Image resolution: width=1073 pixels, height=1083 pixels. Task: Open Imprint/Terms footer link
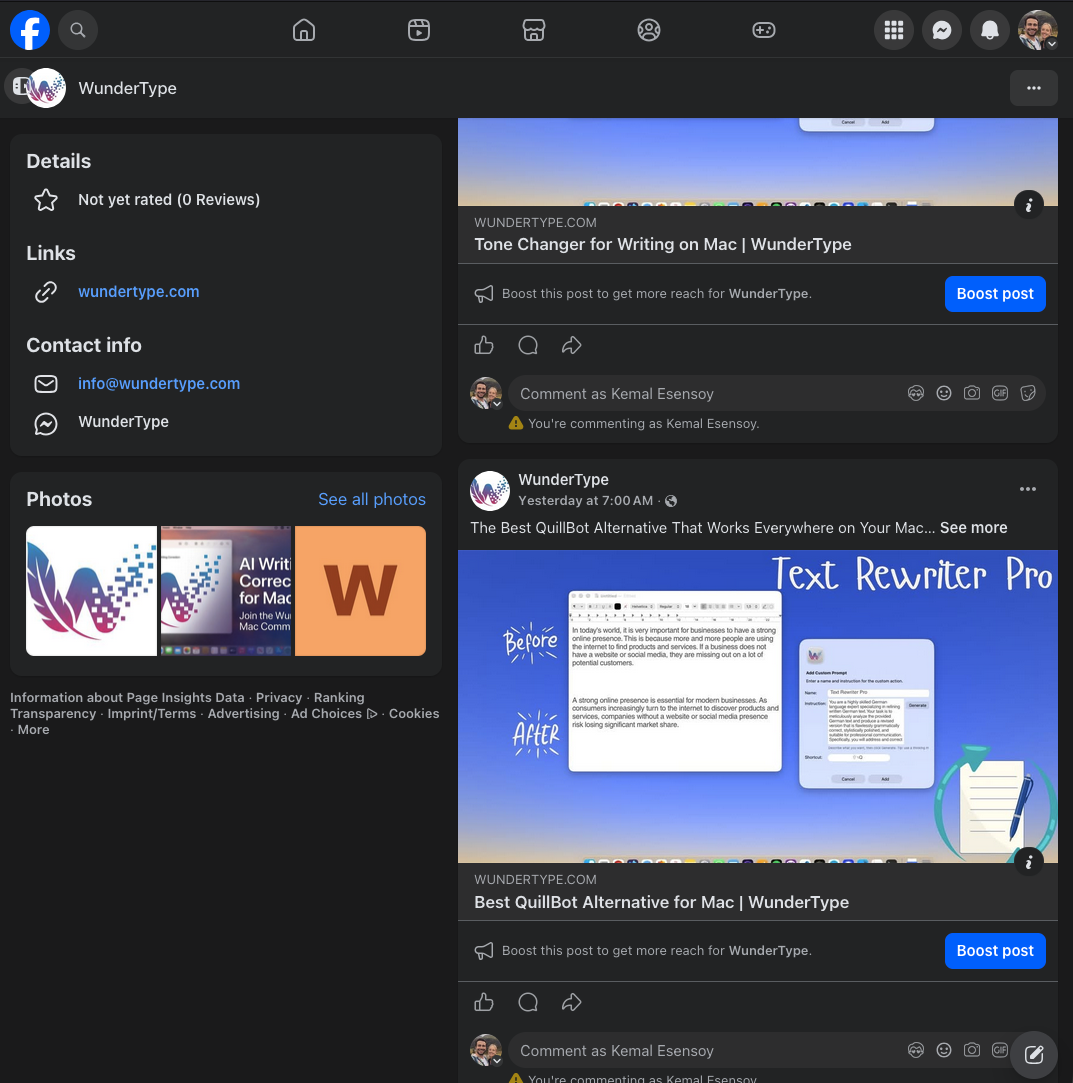pos(152,713)
